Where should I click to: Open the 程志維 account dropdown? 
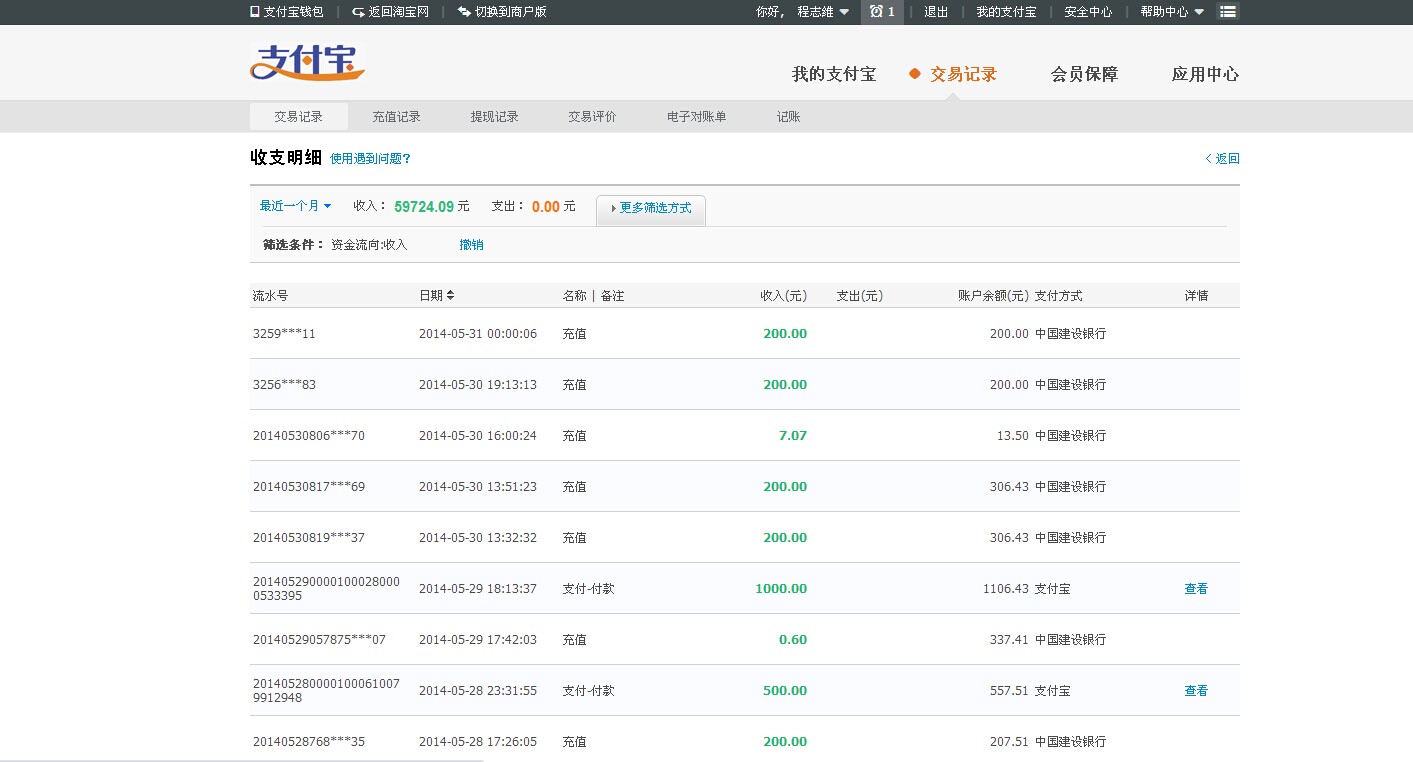(x=823, y=12)
